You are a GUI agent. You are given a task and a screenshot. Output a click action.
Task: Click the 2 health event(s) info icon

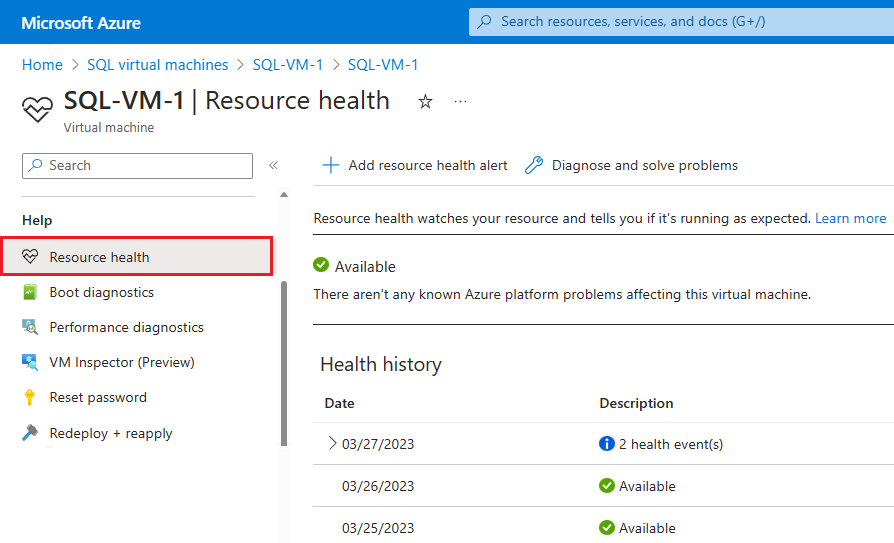(x=606, y=444)
